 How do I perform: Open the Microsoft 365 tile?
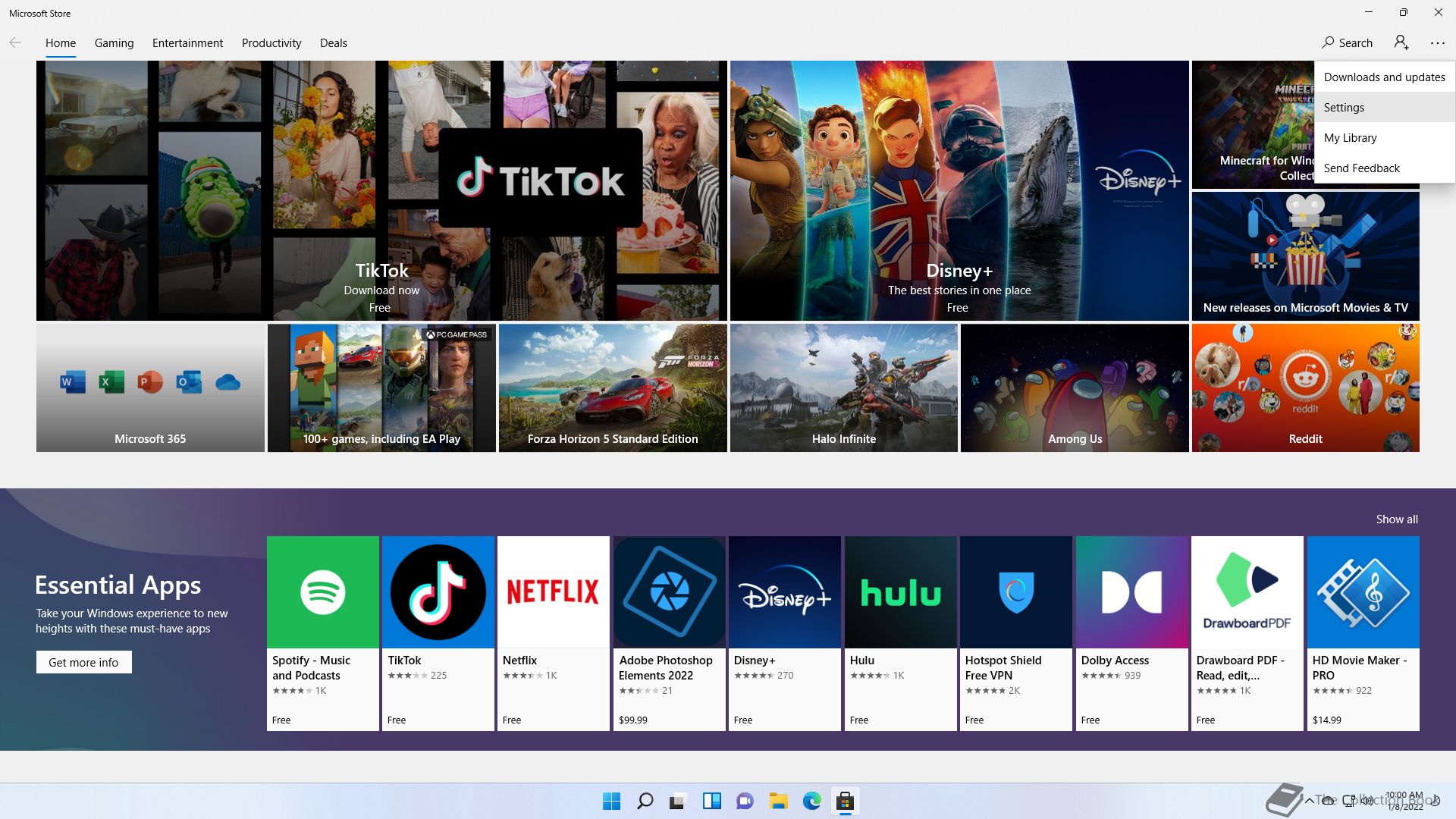(x=150, y=388)
